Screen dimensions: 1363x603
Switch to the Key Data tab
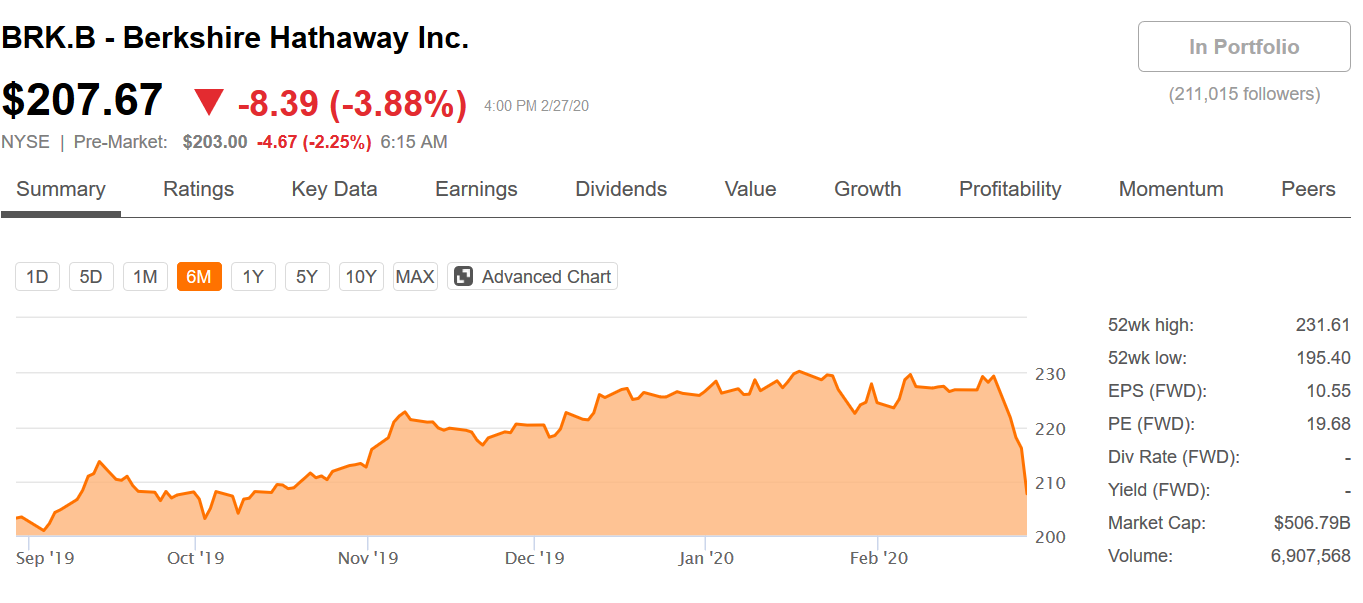(x=334, y=189)
